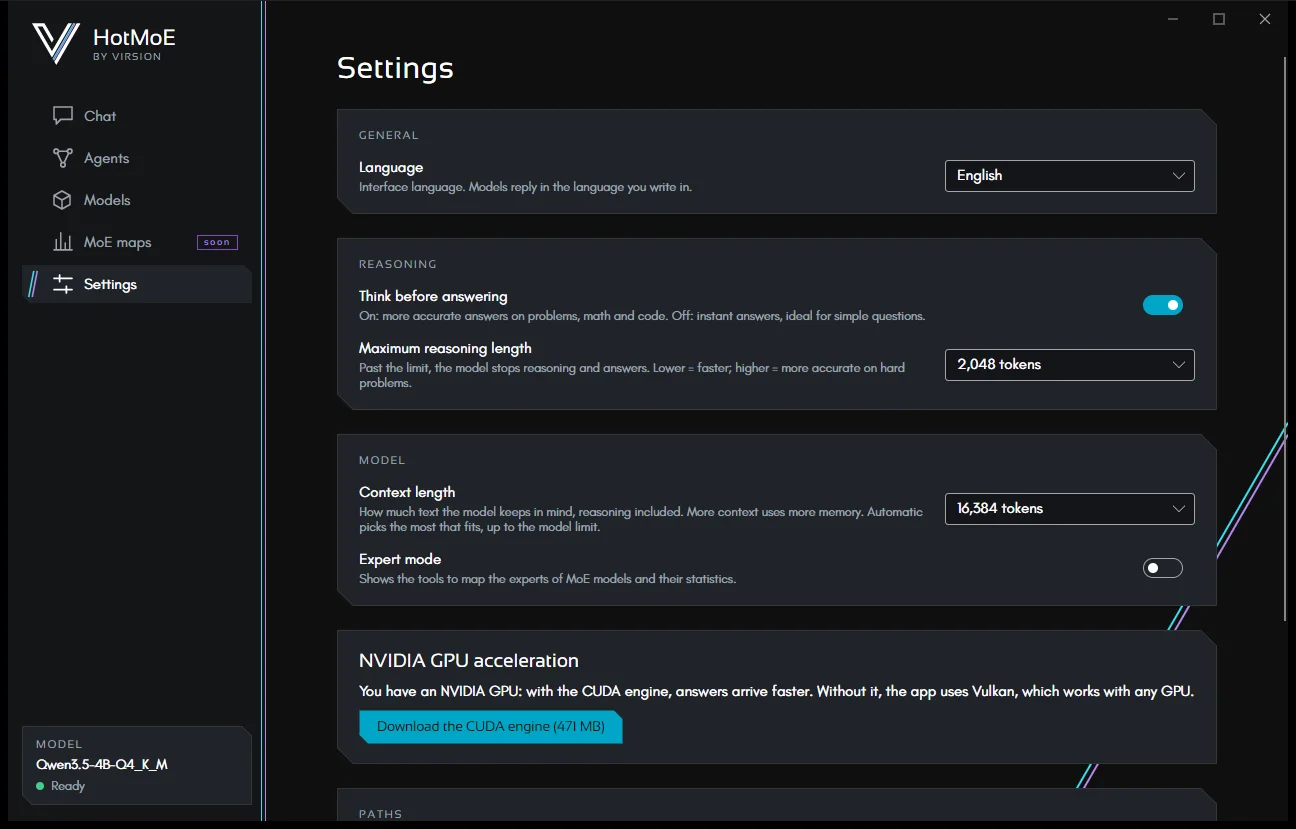Viewport: 1296px width, 829px height.
Task: Click the MoE maps bar chart icon
Action: [63, 242]
